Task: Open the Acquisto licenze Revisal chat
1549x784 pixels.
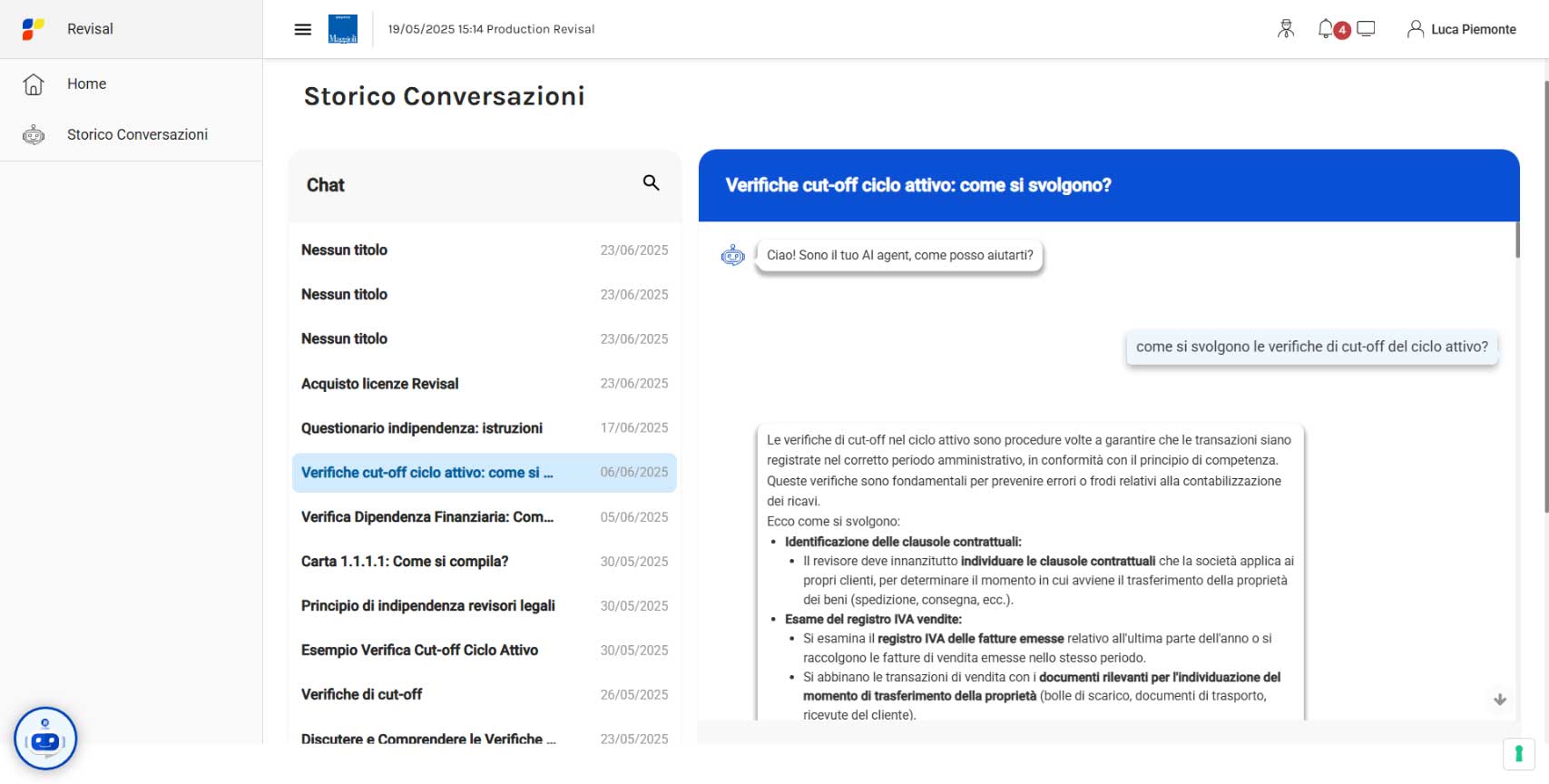Action: point(485,384)
